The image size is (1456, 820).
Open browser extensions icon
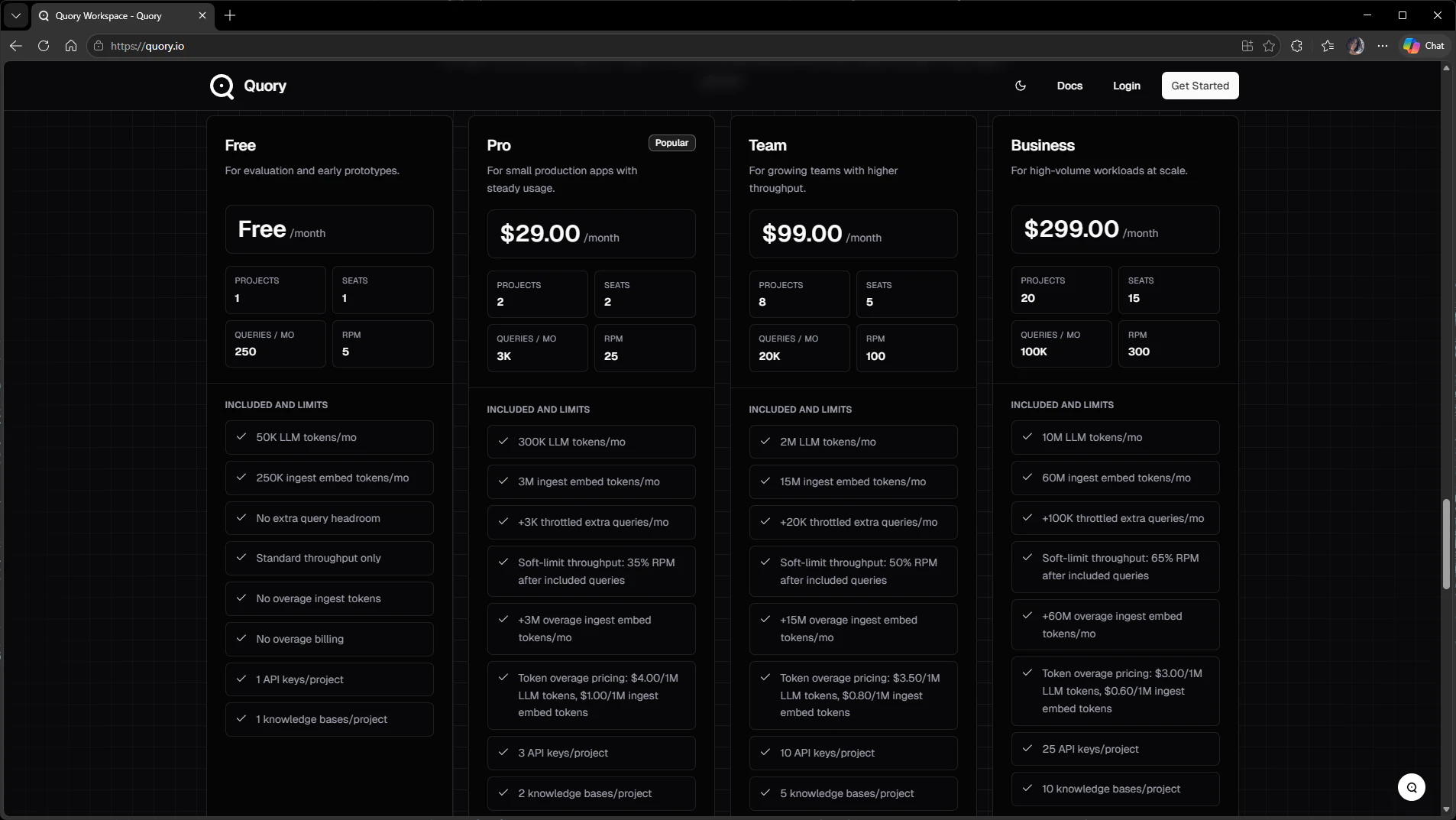coord(1297,46)
